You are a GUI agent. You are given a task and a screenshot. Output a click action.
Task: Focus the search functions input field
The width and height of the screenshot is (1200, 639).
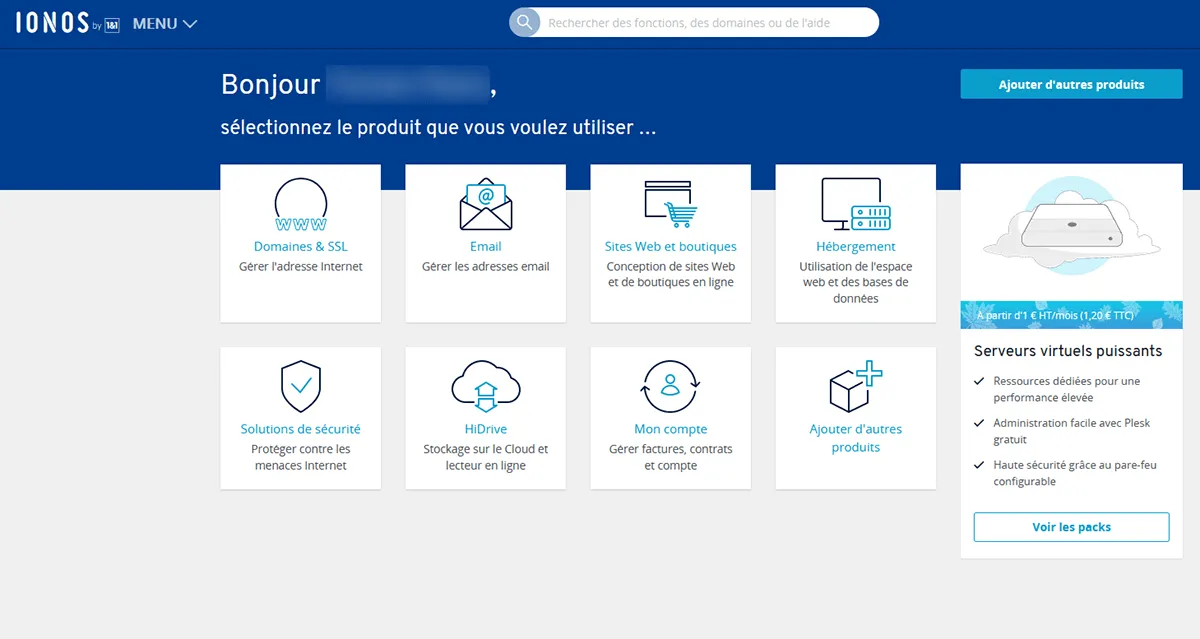tap(705, 22)
